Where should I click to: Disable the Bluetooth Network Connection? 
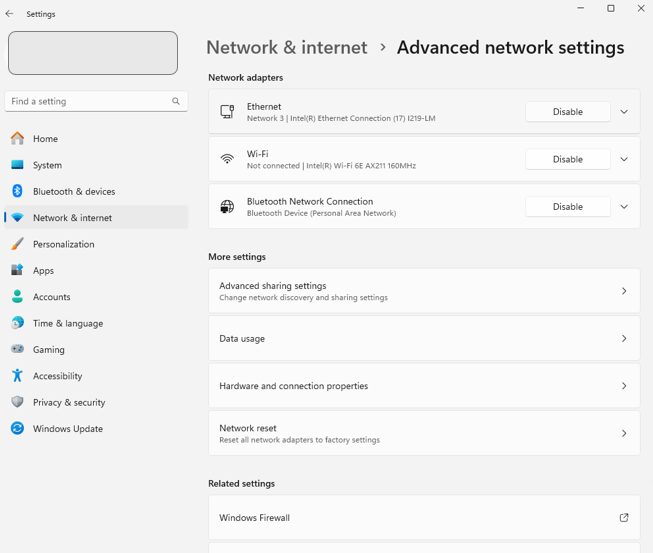click(x=567, y=207)
